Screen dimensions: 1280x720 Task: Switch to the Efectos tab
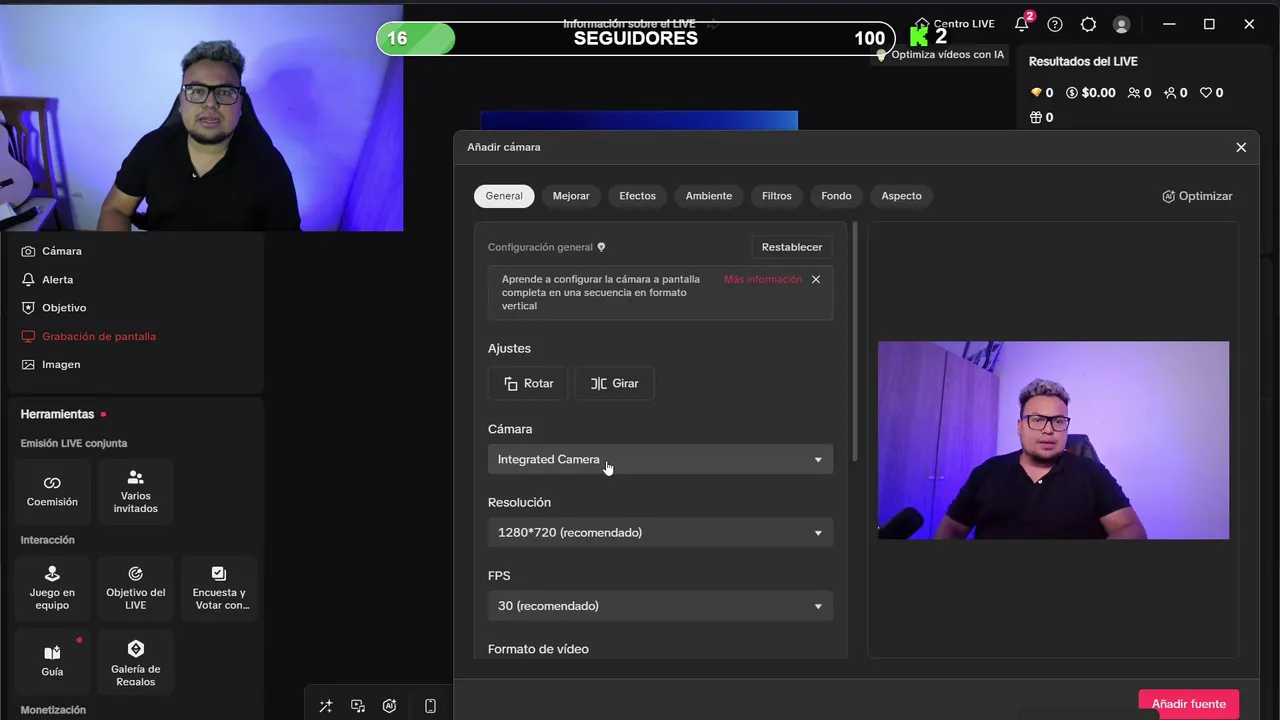click(637, 196)
